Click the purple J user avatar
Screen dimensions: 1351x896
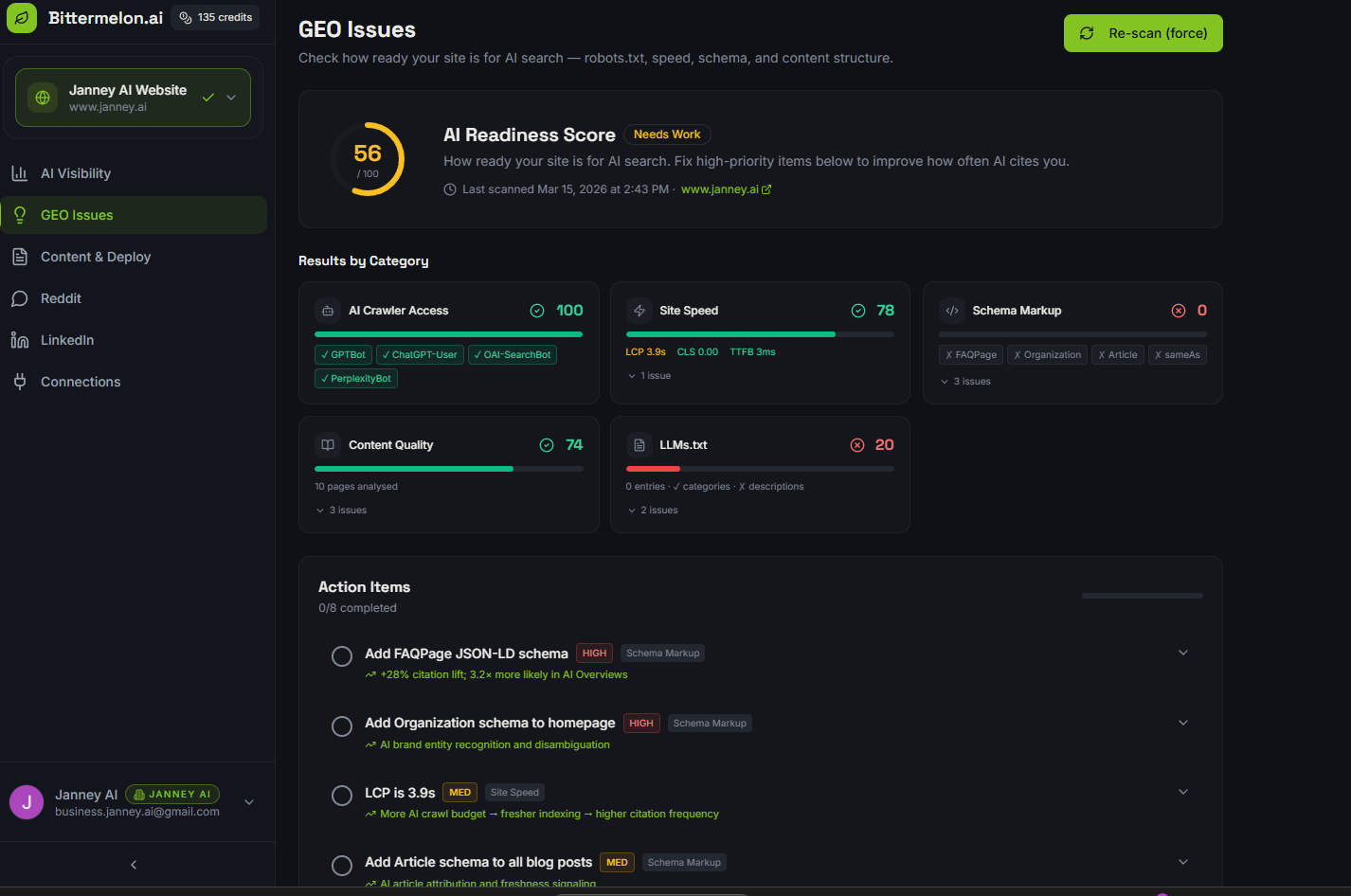(x=27, y=802)
